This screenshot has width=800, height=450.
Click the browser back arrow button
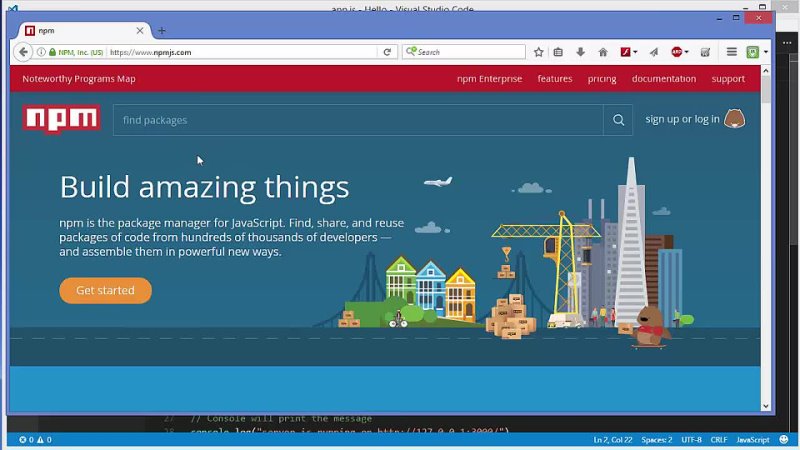click(23, 52)
